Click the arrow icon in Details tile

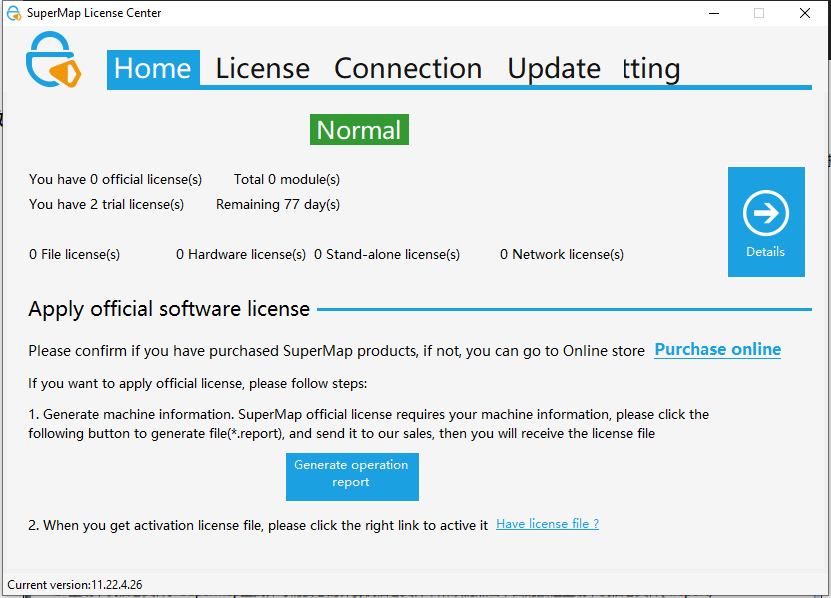766,213
